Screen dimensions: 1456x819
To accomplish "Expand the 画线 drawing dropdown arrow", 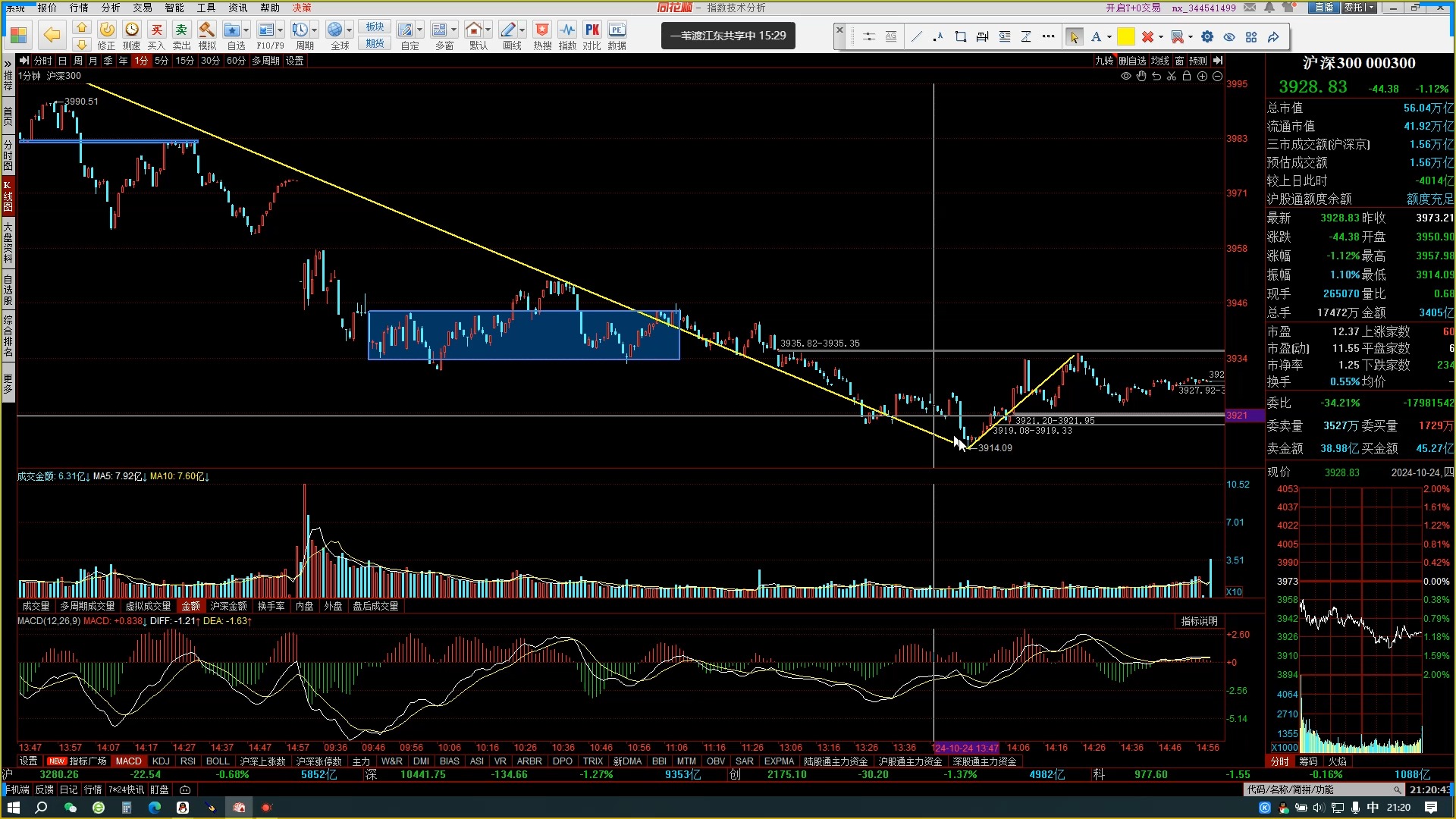I will tap(522, 30).
